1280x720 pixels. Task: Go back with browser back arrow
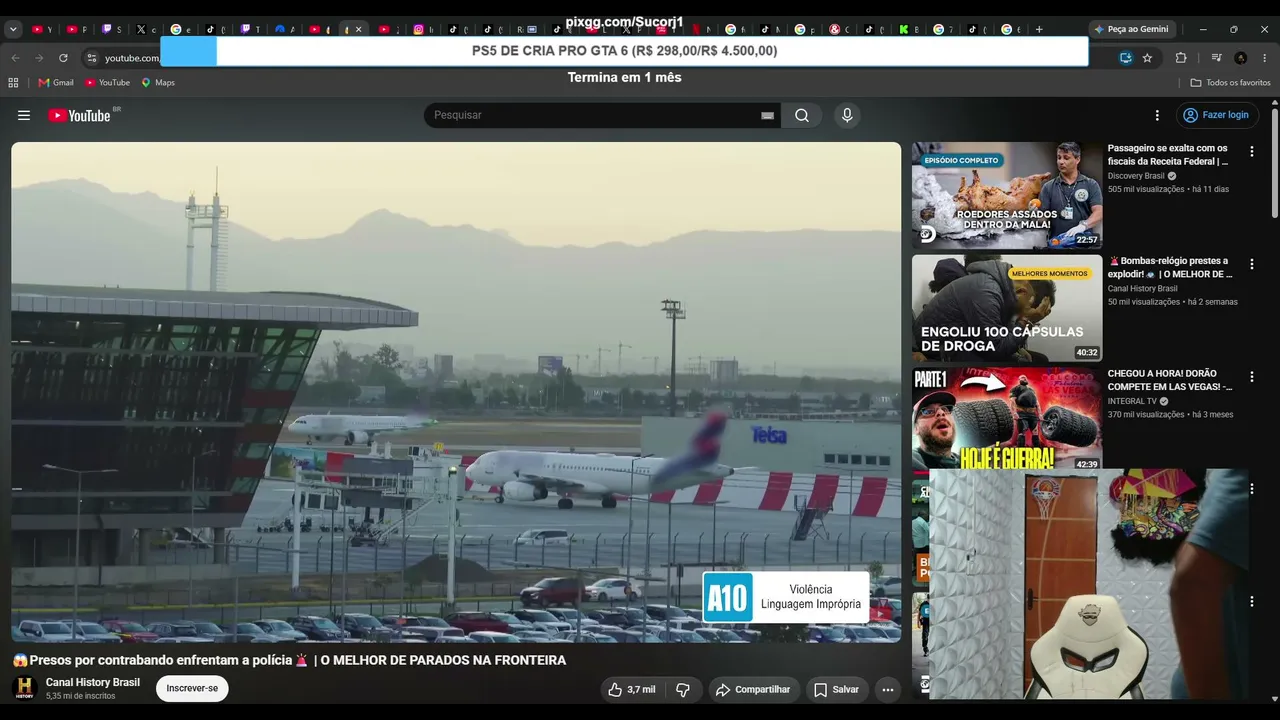click(x=15, y=58)
